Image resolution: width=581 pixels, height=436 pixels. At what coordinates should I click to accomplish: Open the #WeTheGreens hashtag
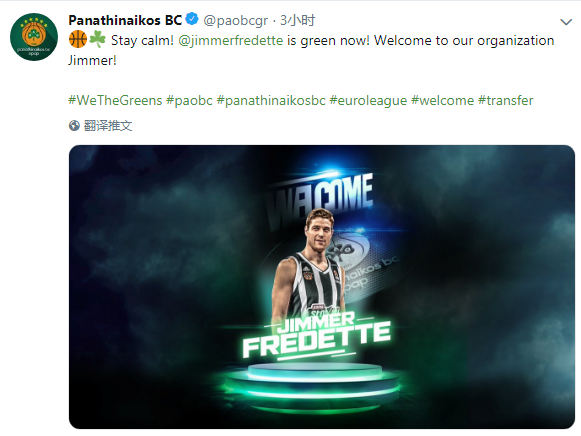point(115,100)
